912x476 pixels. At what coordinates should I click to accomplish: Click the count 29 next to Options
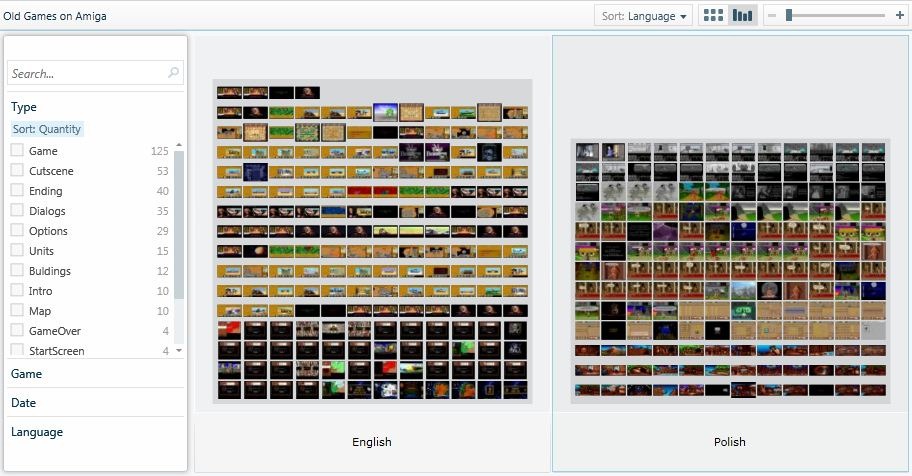tap(162, 231)
